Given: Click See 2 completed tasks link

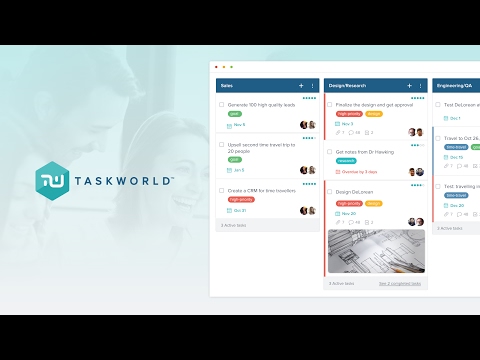Looking at the screenshot, I should point(400,283).
